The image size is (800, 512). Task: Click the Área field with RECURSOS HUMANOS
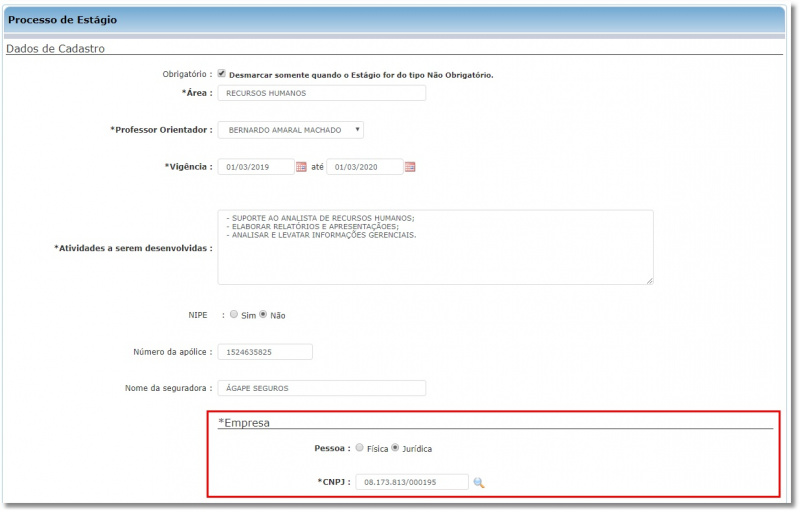[x=321, y=93]
